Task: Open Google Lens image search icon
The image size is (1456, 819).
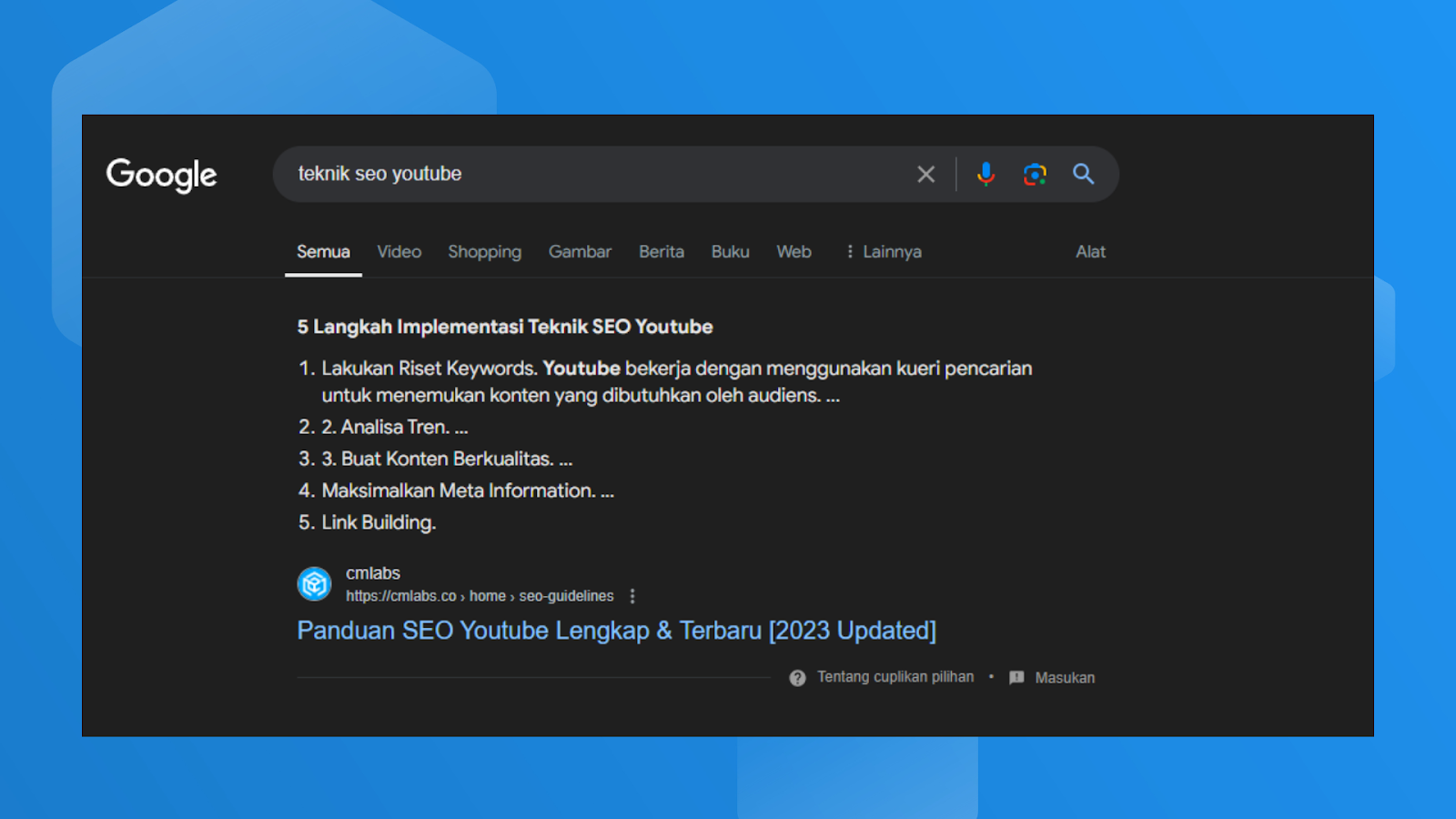Action: click(x=1035, y=174)
